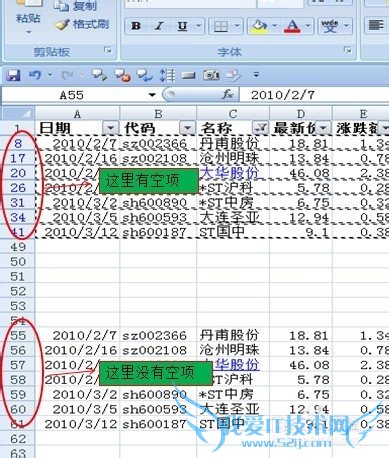Click the Paste (粘贴) clipboard icon
The image size is (389, 458).
pos(28,4)
